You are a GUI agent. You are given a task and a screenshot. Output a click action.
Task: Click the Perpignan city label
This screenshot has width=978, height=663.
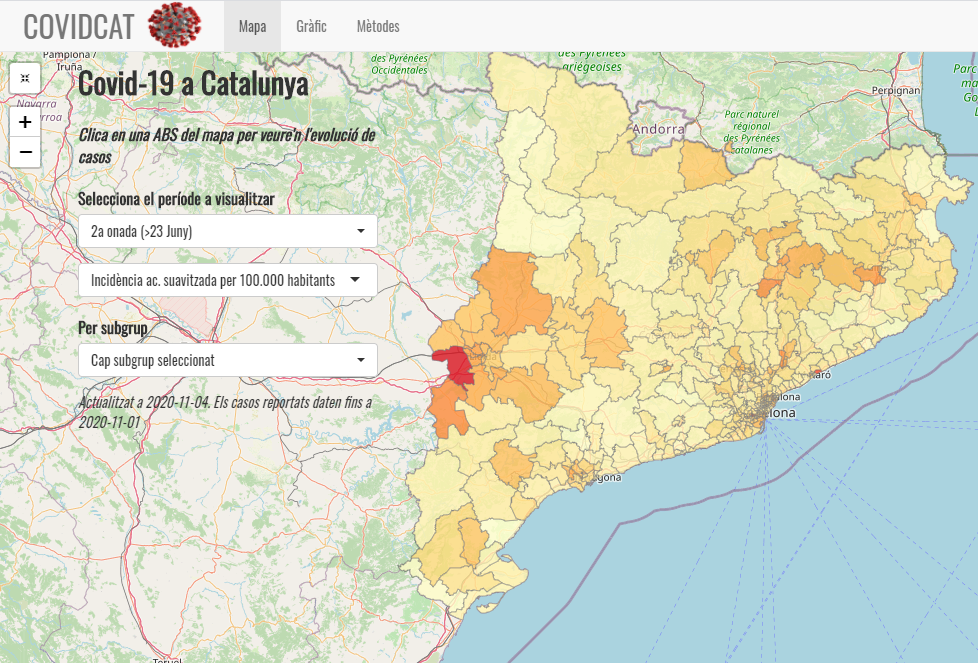tap(895, 90)
